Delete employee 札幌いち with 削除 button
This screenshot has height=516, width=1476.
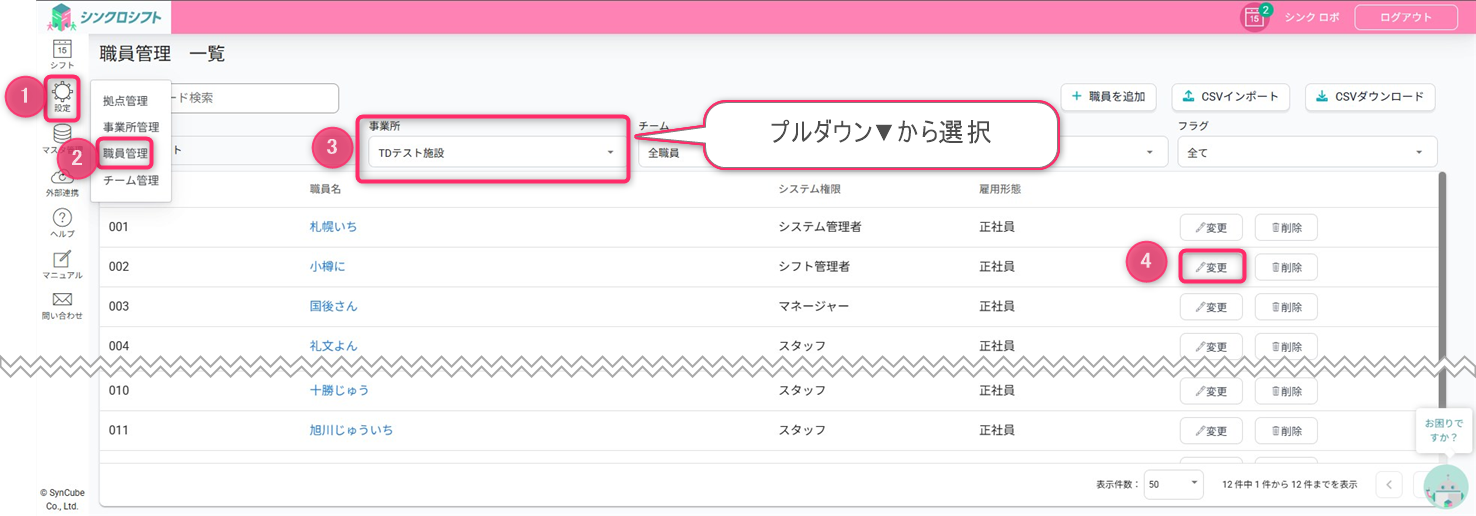pyautogui.click(x=1286, y=227)
